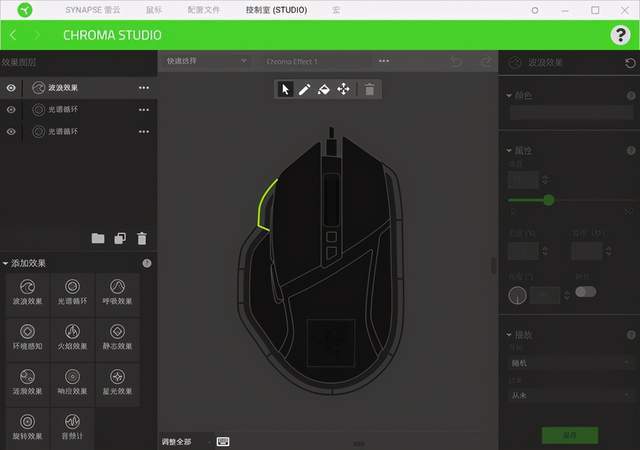Click the keyboard icon beside 调整全部

click(223, 441)
